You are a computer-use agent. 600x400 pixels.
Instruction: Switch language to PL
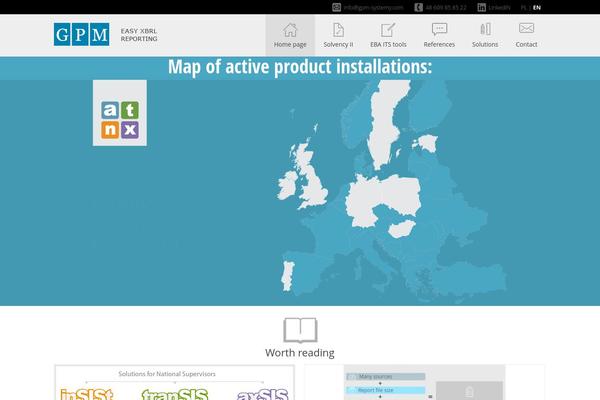[524, 7]
